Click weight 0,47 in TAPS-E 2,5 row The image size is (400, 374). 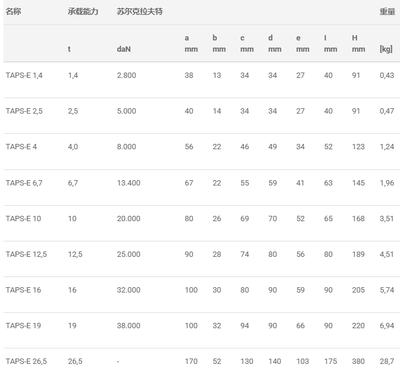point(387,111)
